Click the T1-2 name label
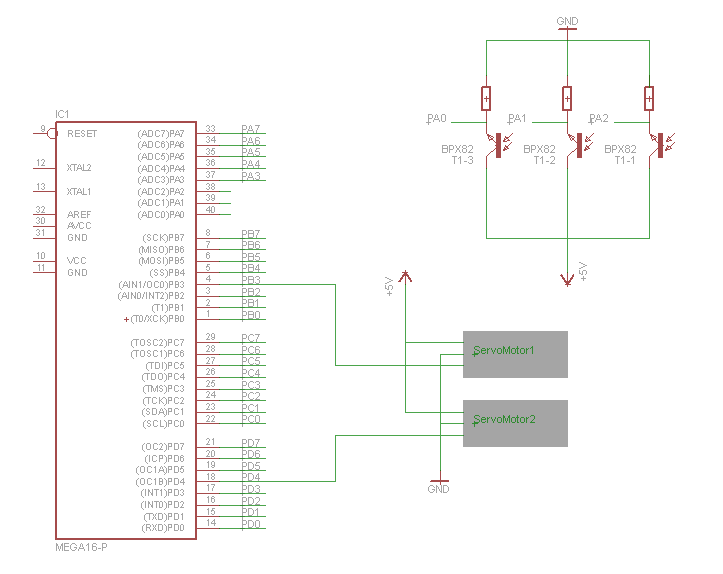 click(x=545, y=161)
